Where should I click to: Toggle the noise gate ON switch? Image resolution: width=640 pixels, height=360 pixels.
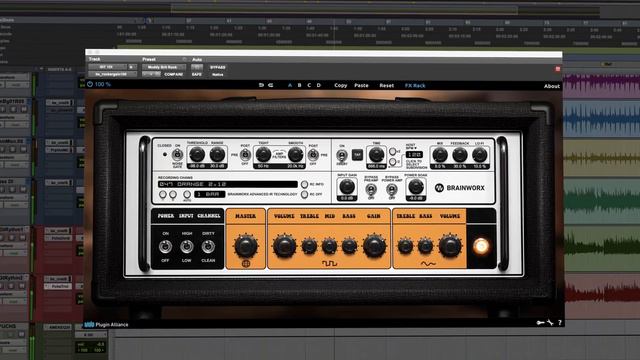pyautogui.click(x=178, y=155)
